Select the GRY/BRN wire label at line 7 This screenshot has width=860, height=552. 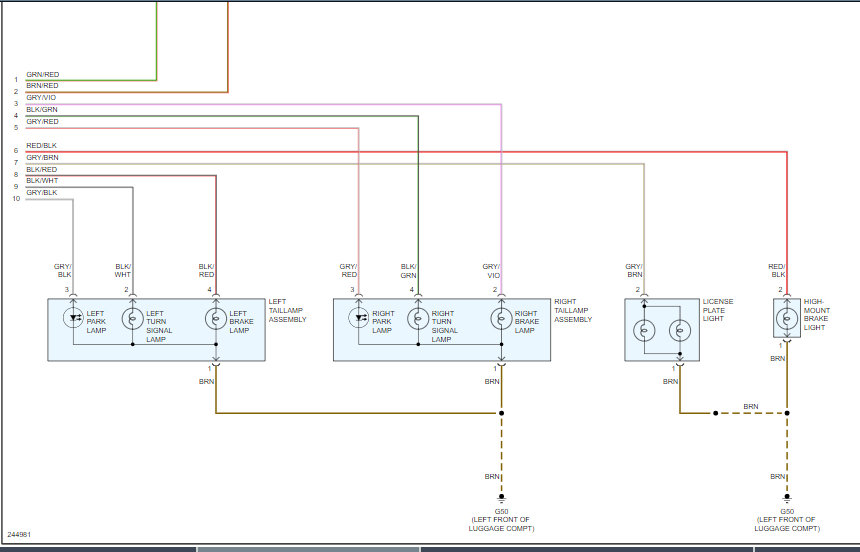42,158
